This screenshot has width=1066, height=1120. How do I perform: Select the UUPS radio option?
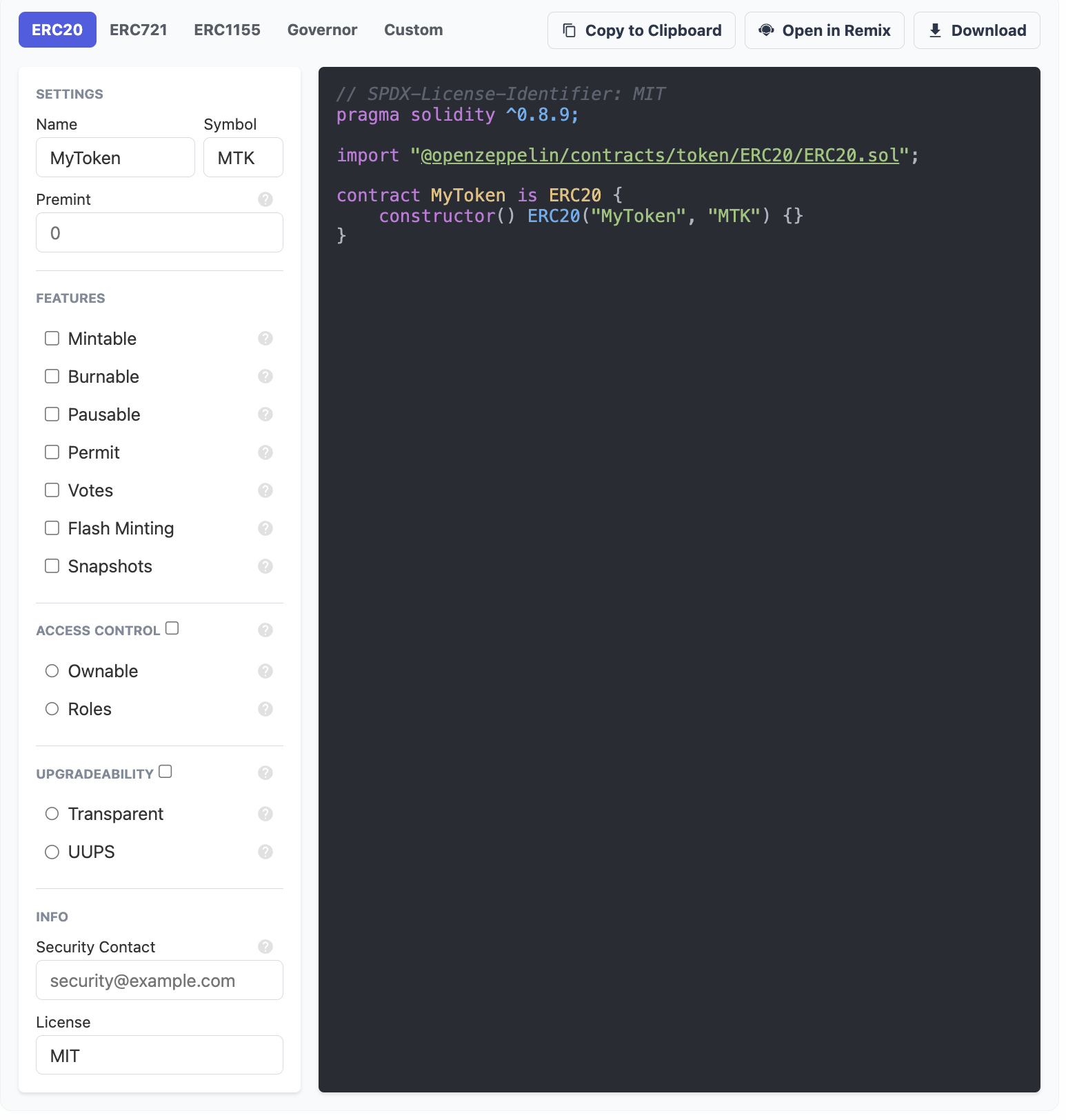pyautogui.click(x=52, y=852)
